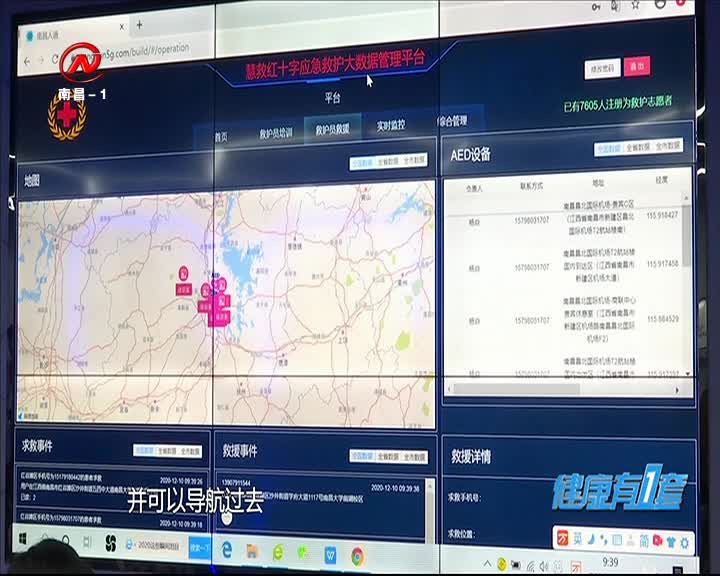Select the 首页 navigation tab
This screenshot has width=720, height=576.
[x=221, y=136]
